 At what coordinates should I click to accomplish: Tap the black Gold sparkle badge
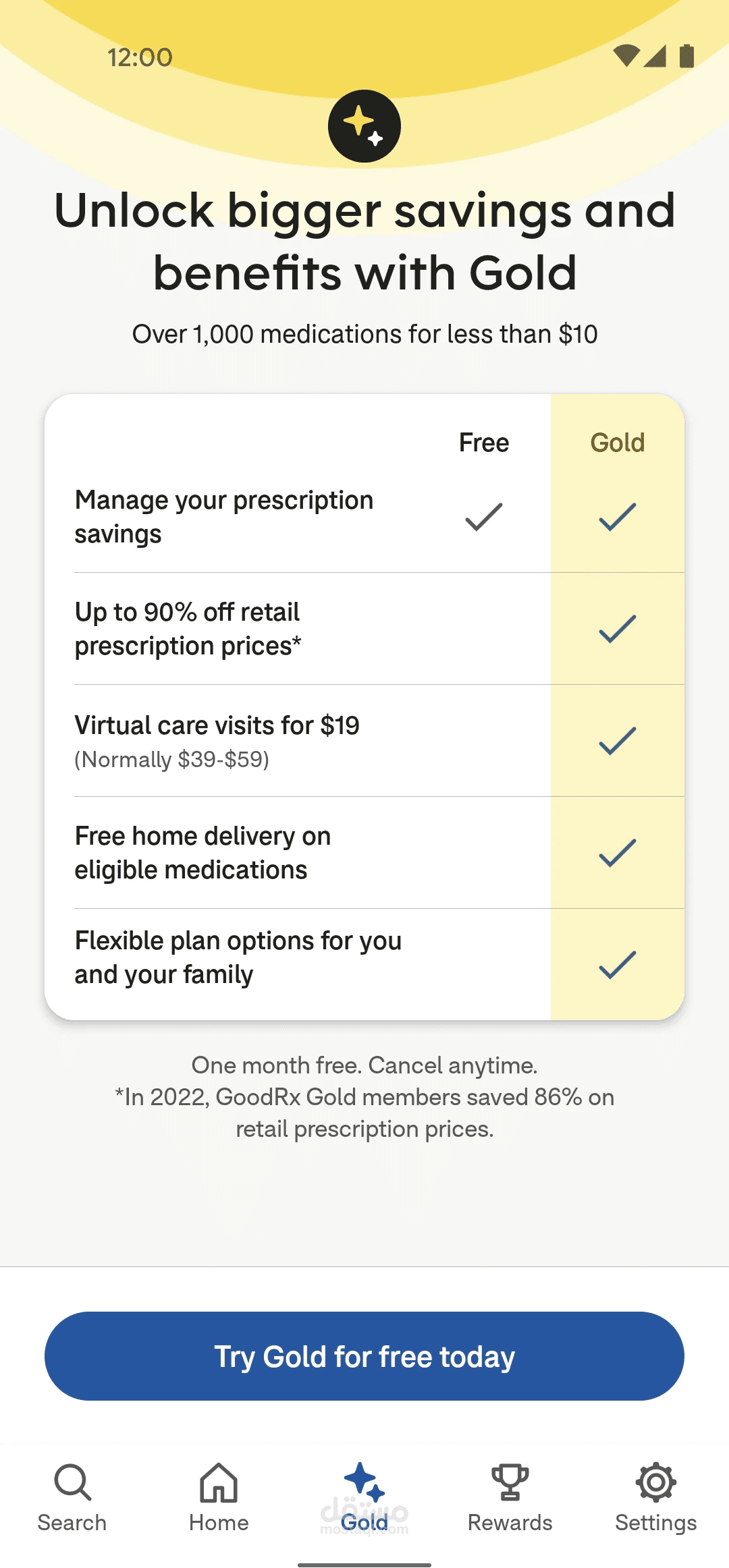point(364,126)
